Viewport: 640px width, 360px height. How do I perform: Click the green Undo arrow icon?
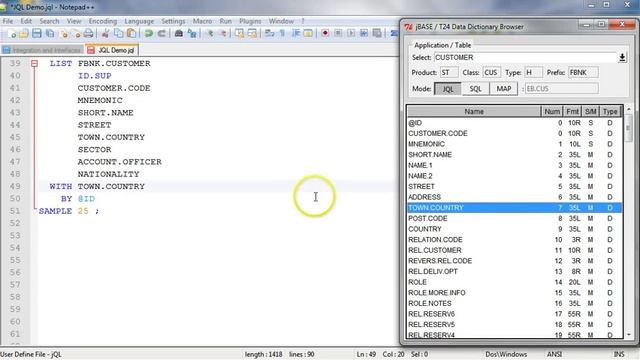pyautogui.click(x=149, y=33)
